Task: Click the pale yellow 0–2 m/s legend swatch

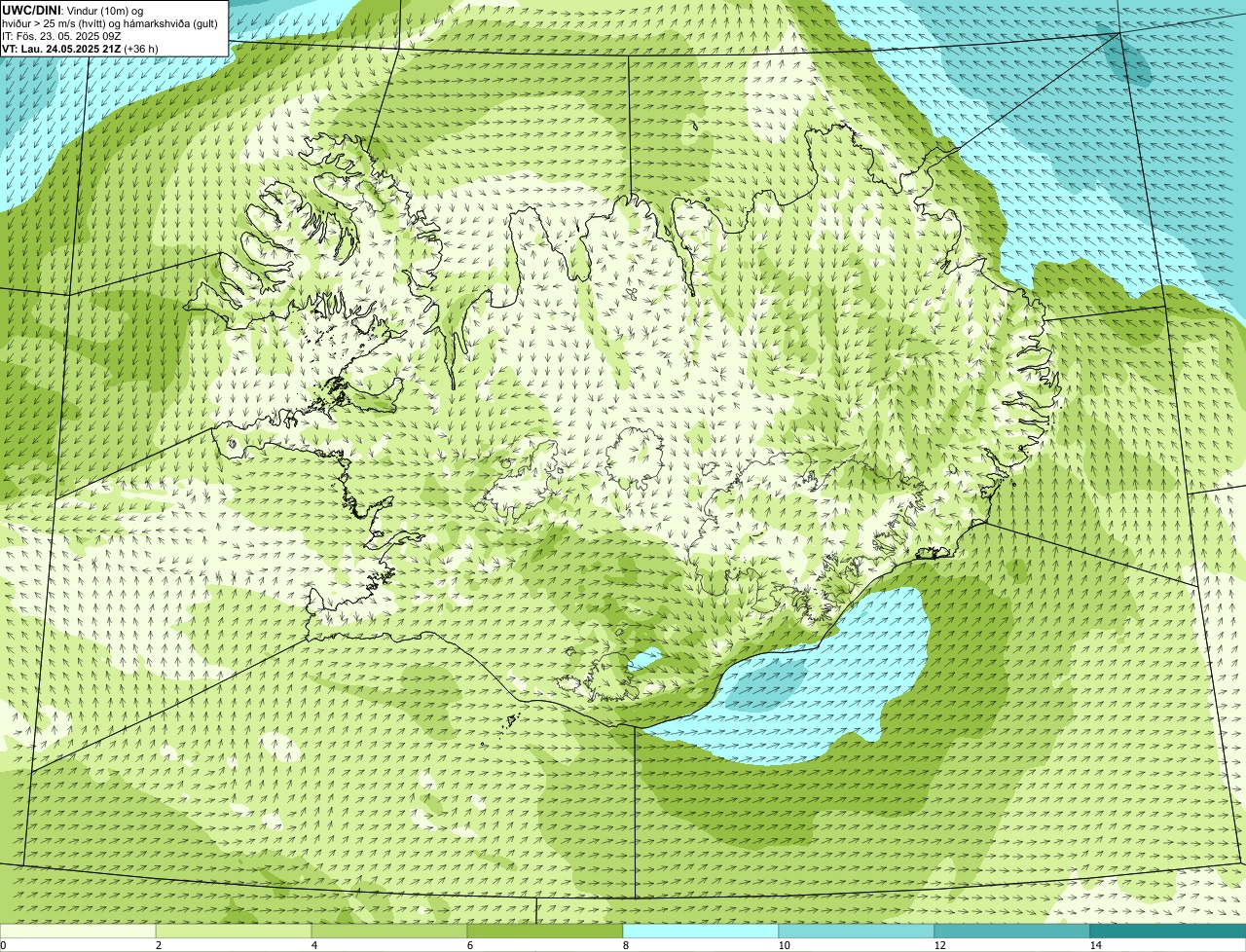Action: click(78, 931)
